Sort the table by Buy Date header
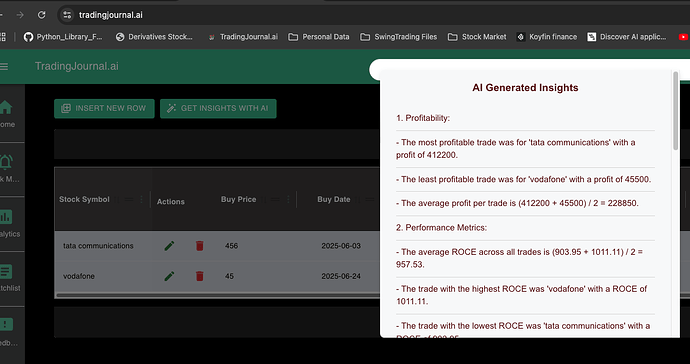Screen dimensions: 690x364 click(x=334, y=199)
